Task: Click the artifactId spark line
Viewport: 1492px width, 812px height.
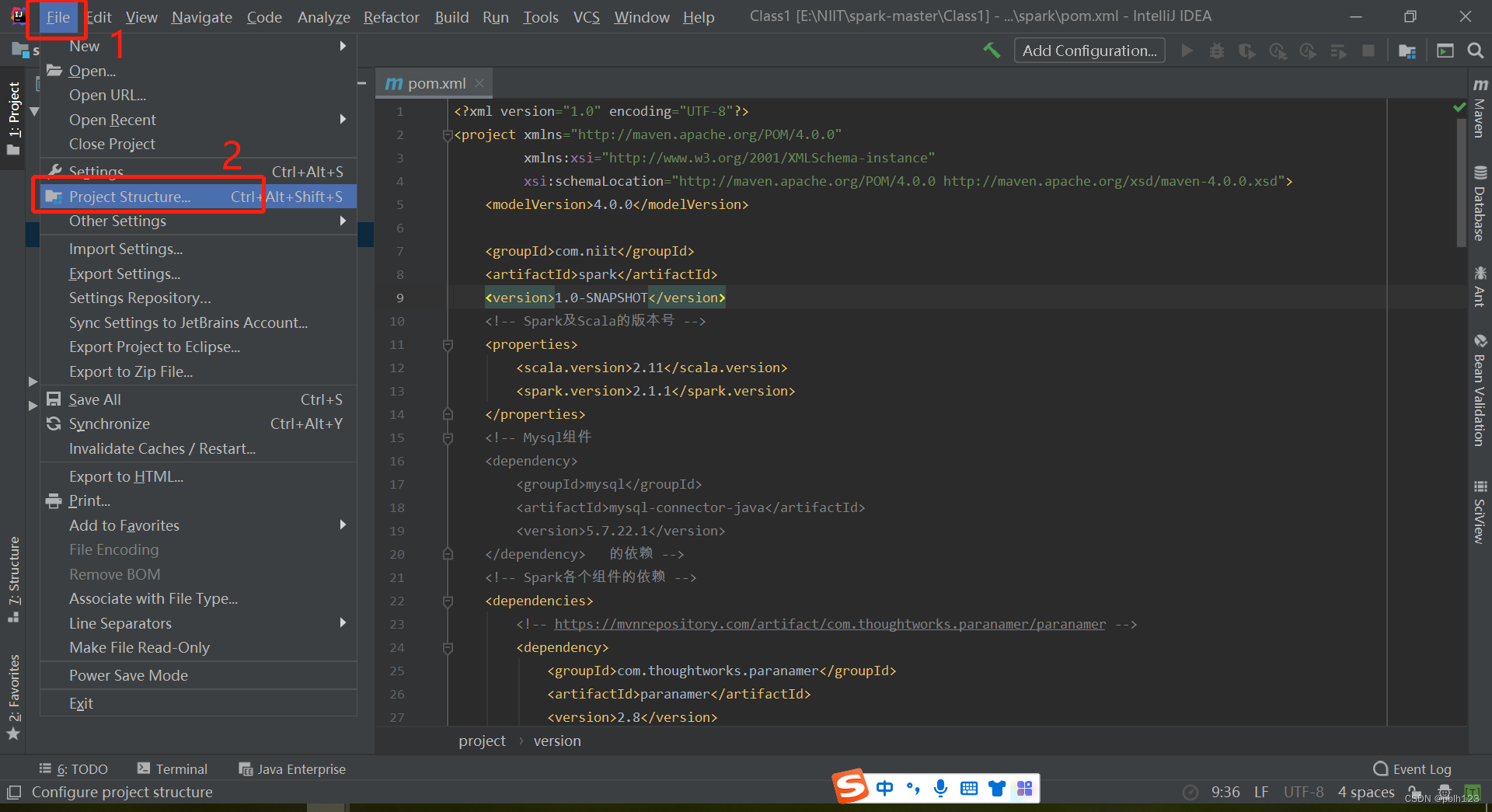Action: point(601,274)
